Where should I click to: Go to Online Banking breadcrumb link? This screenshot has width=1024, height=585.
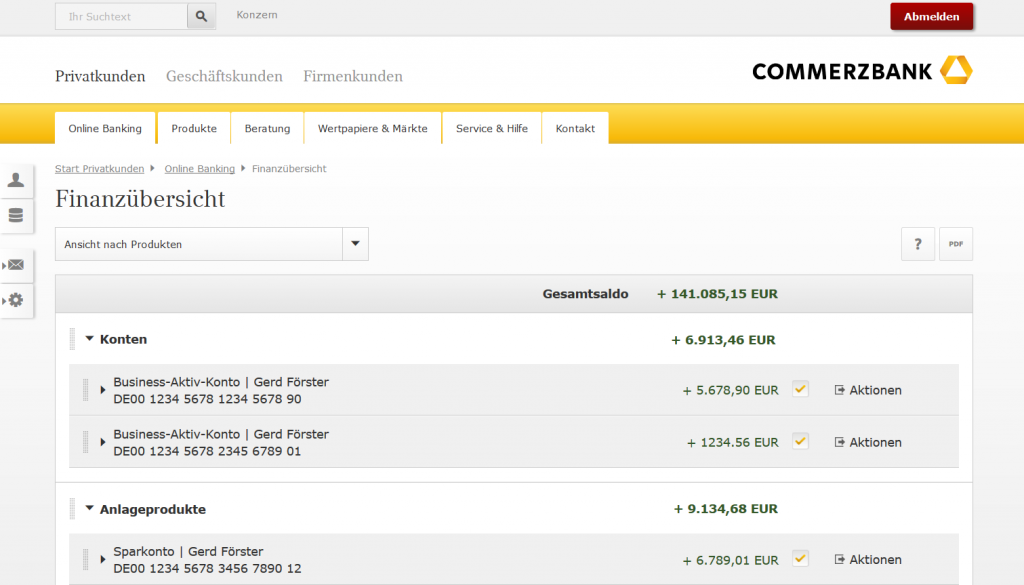pos(199,168)
